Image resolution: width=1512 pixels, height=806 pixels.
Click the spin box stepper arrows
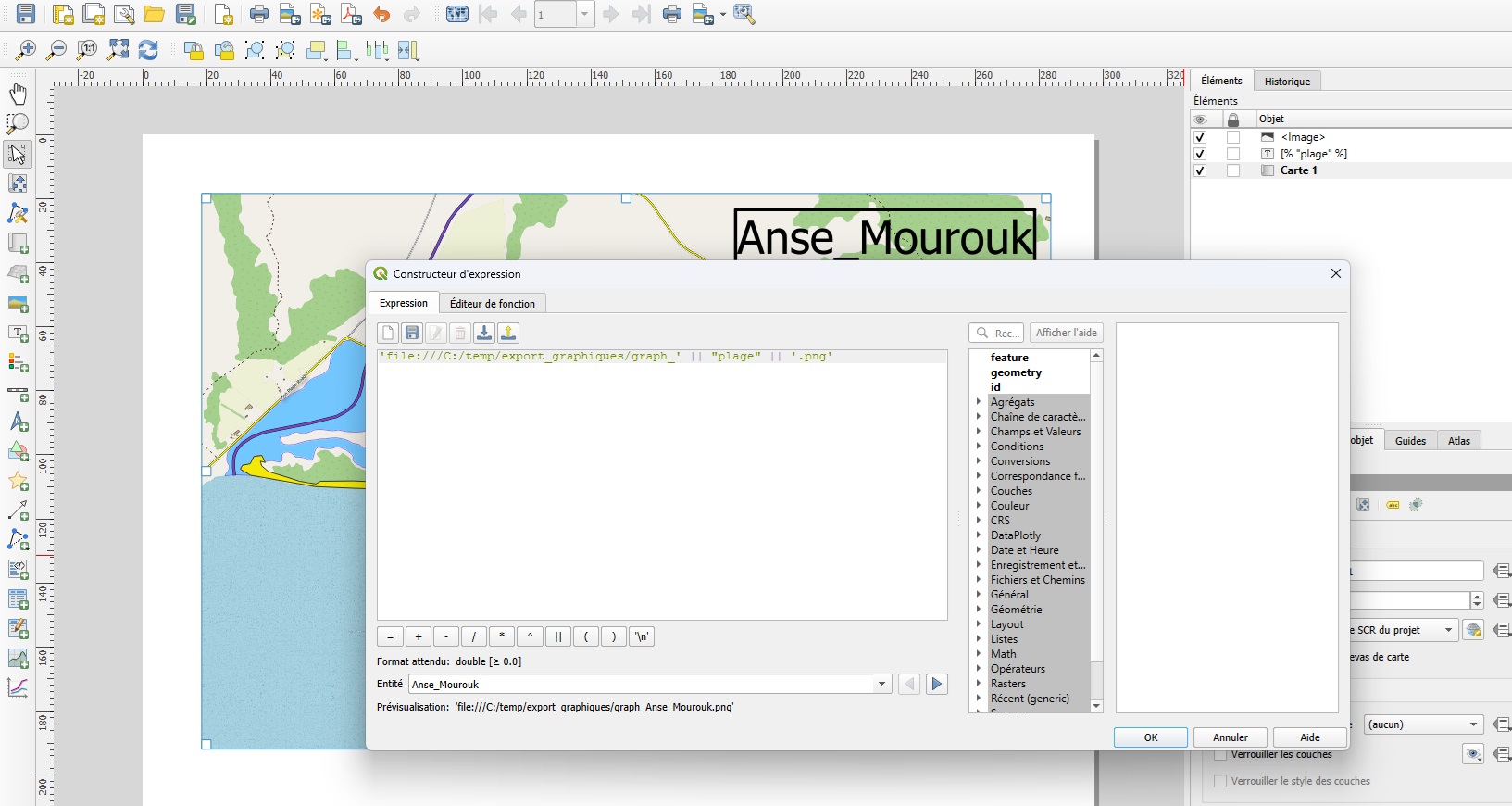[x=1478, y=600]
